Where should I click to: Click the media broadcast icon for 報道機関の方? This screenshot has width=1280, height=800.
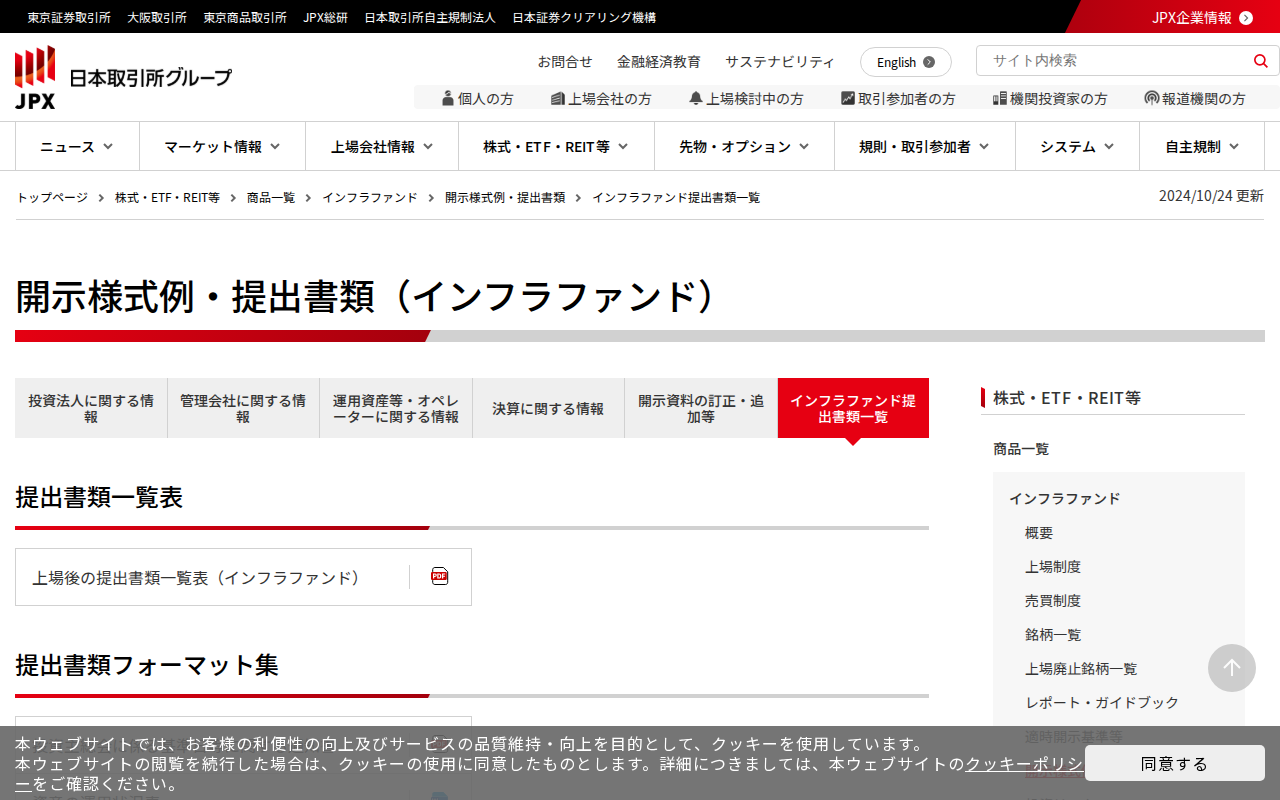tap(1152, 98)
